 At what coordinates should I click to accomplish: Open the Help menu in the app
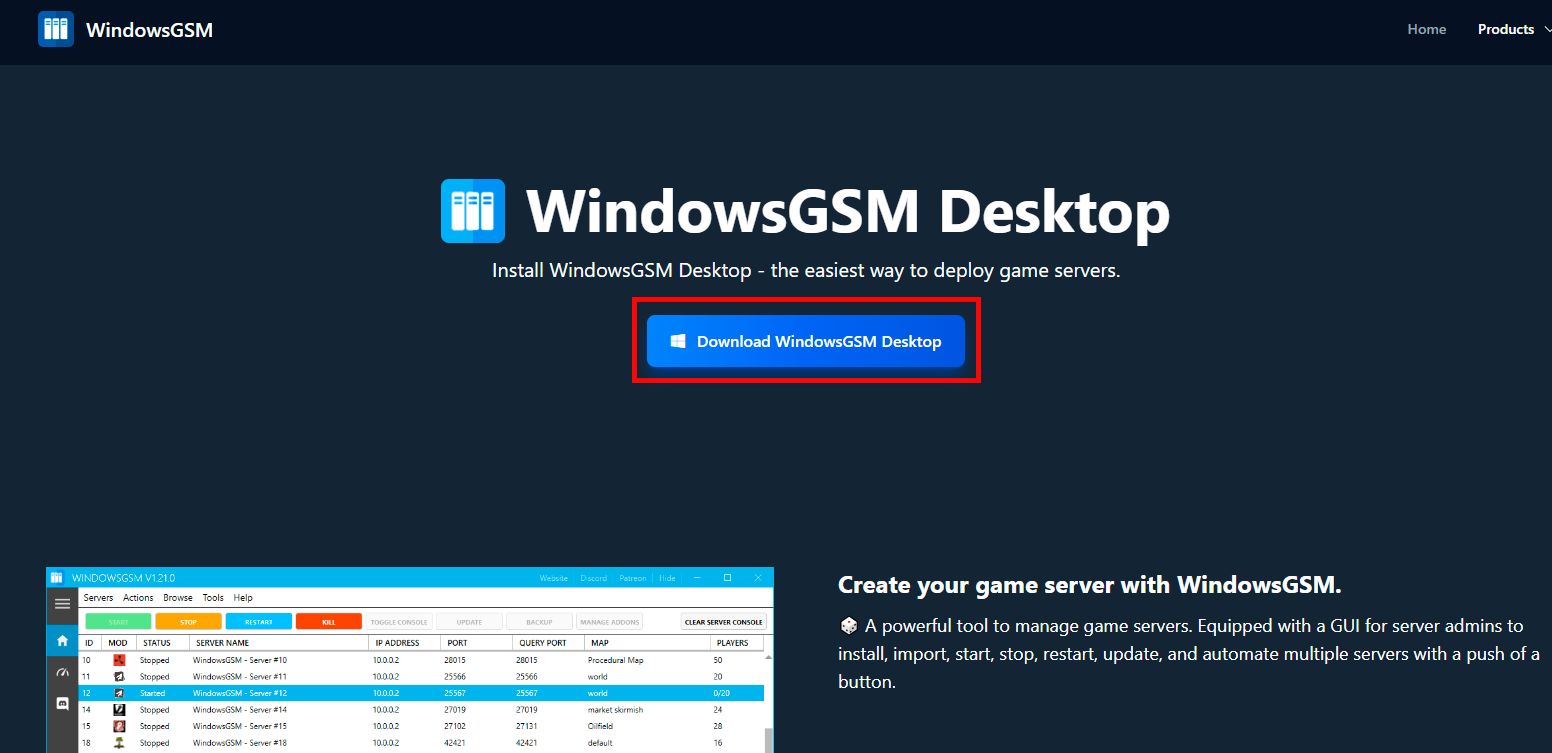click(243, 598)
